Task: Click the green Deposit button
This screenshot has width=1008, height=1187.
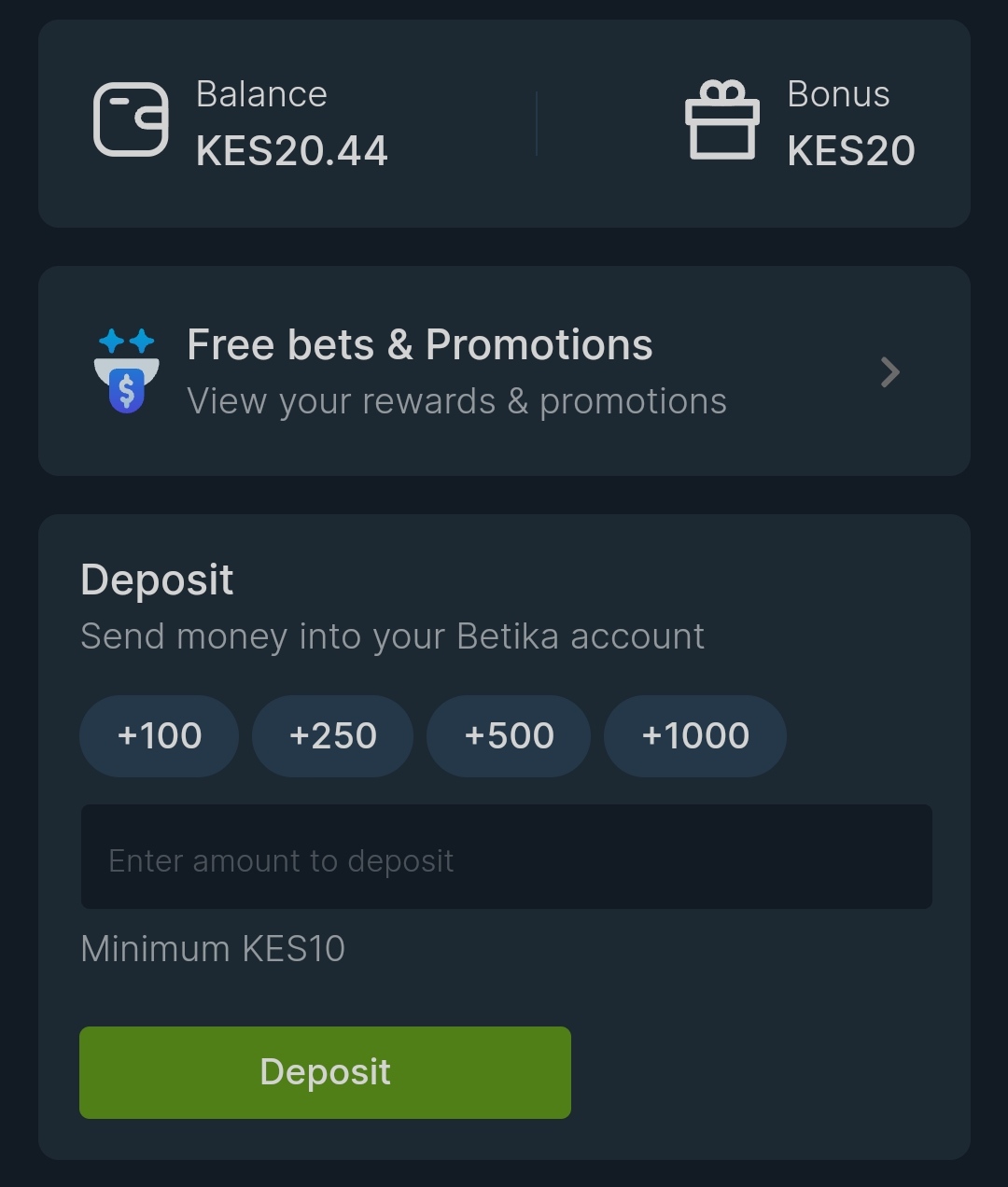Action: coord(325,1072)
